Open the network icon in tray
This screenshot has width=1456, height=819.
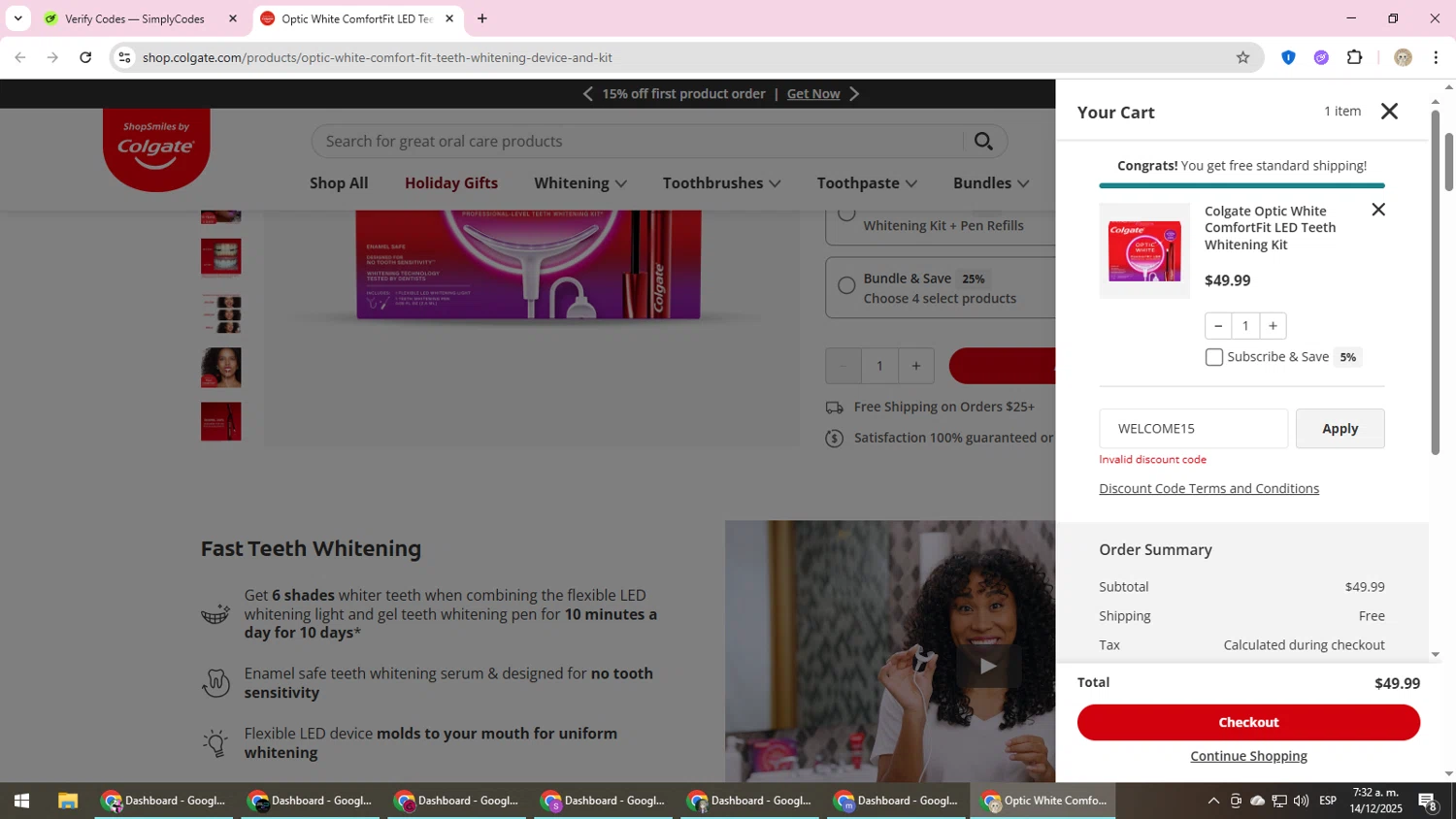1279,801
